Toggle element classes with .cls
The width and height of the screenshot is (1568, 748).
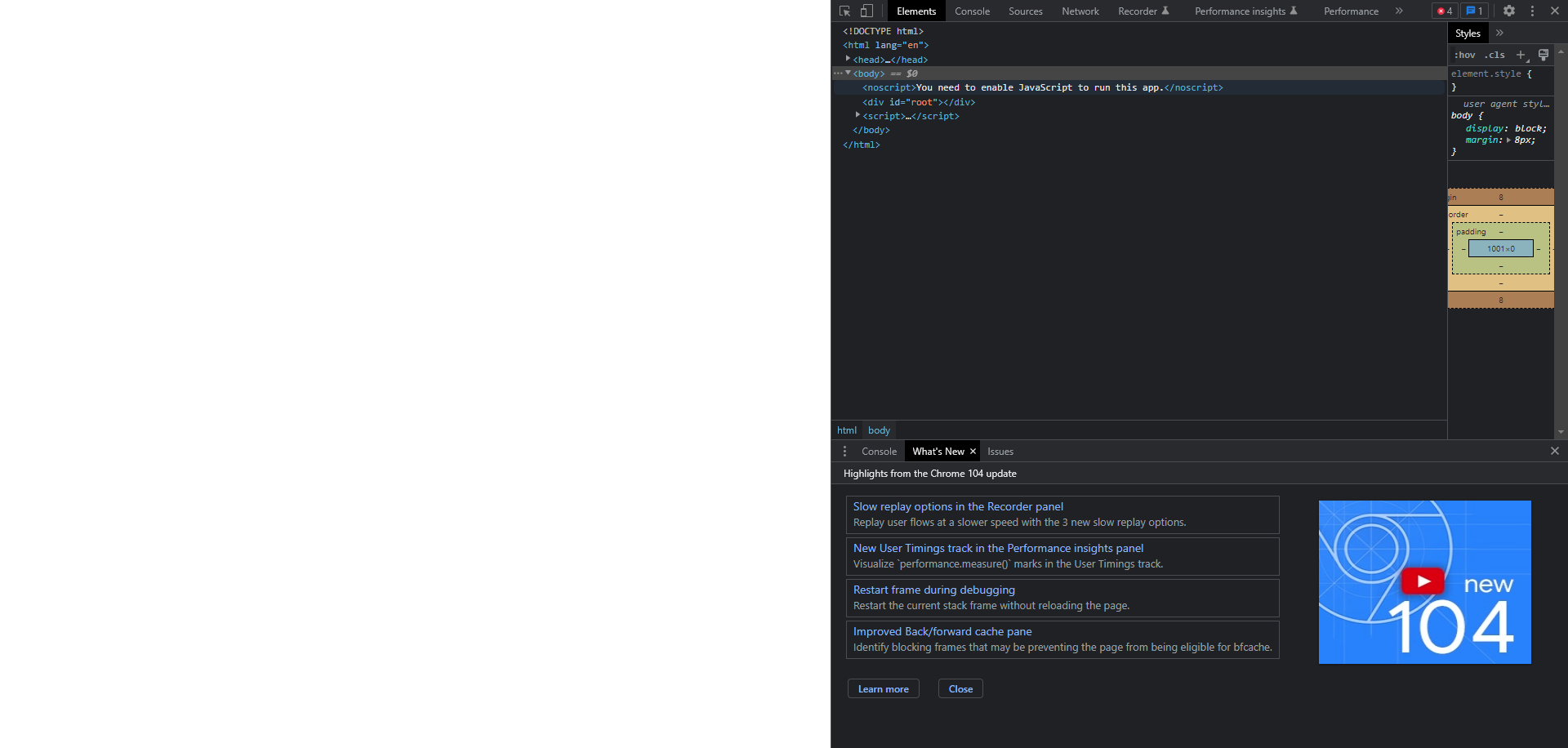[1494, 55]
